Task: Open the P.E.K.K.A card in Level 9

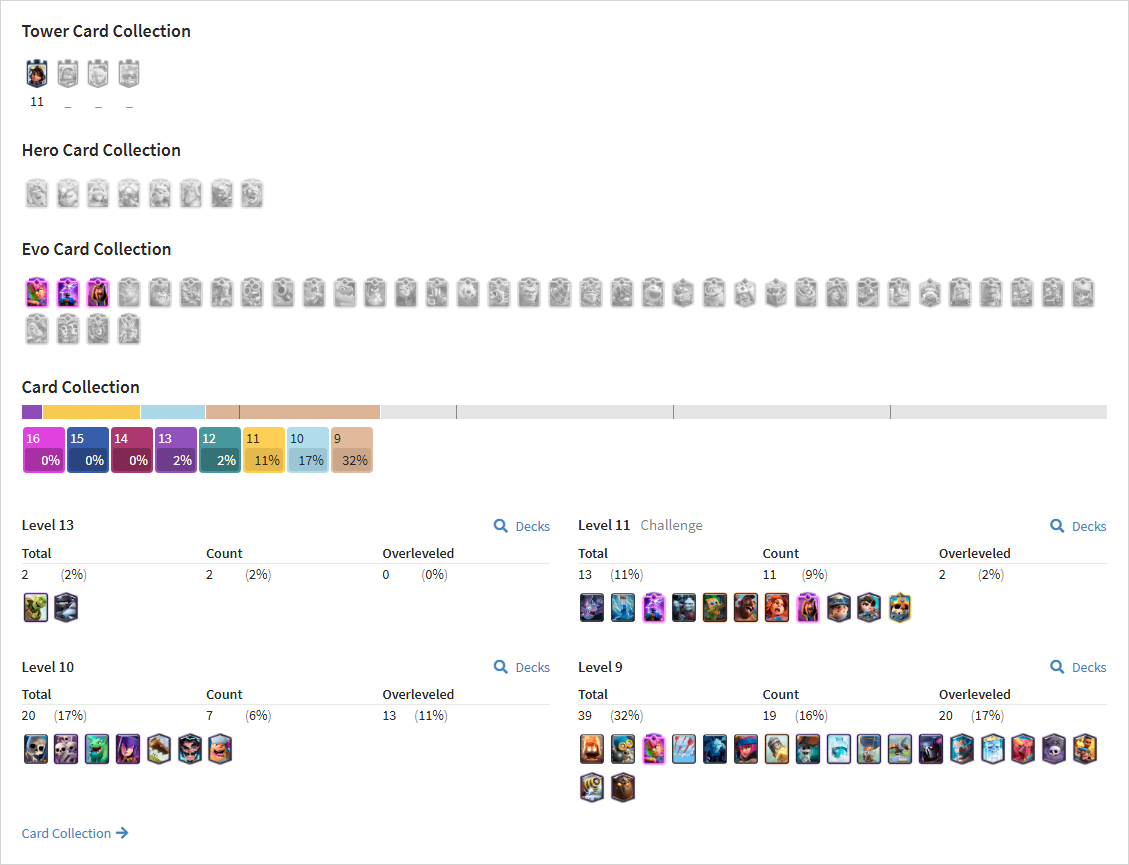Action: [930, 749]
